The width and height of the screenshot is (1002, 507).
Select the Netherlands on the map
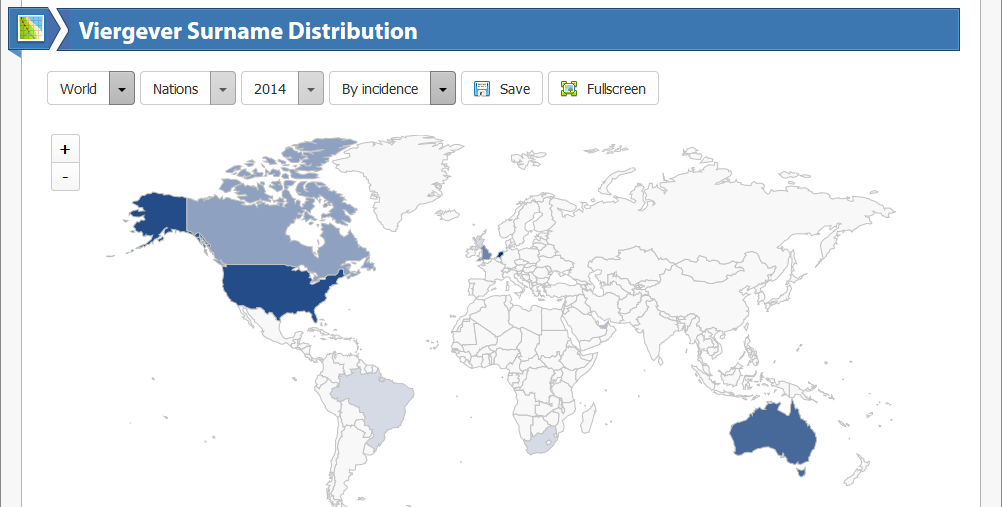[x=500, y=253]
